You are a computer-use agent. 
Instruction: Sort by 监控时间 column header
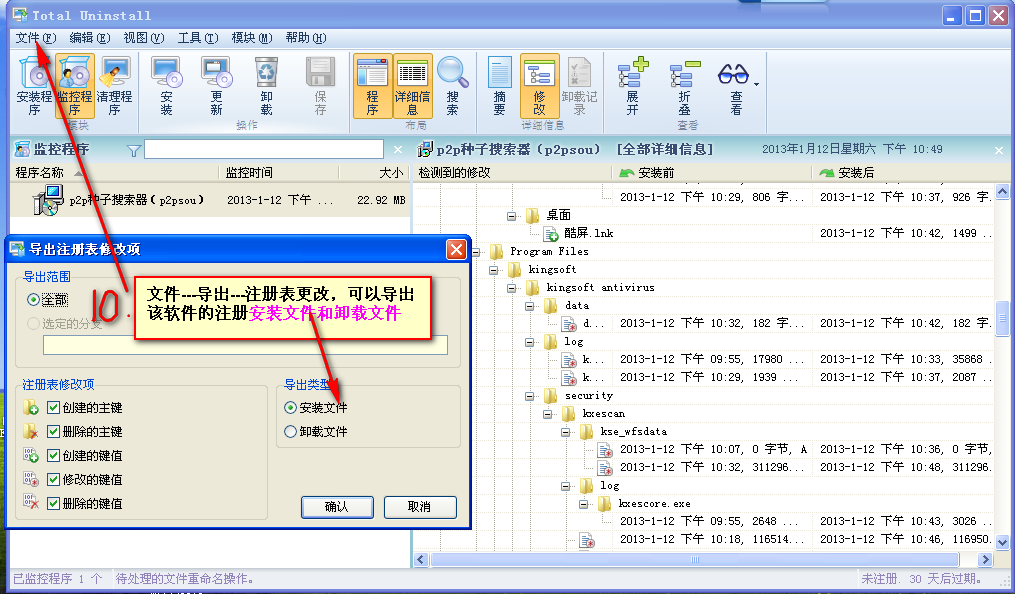coord(279,173)
